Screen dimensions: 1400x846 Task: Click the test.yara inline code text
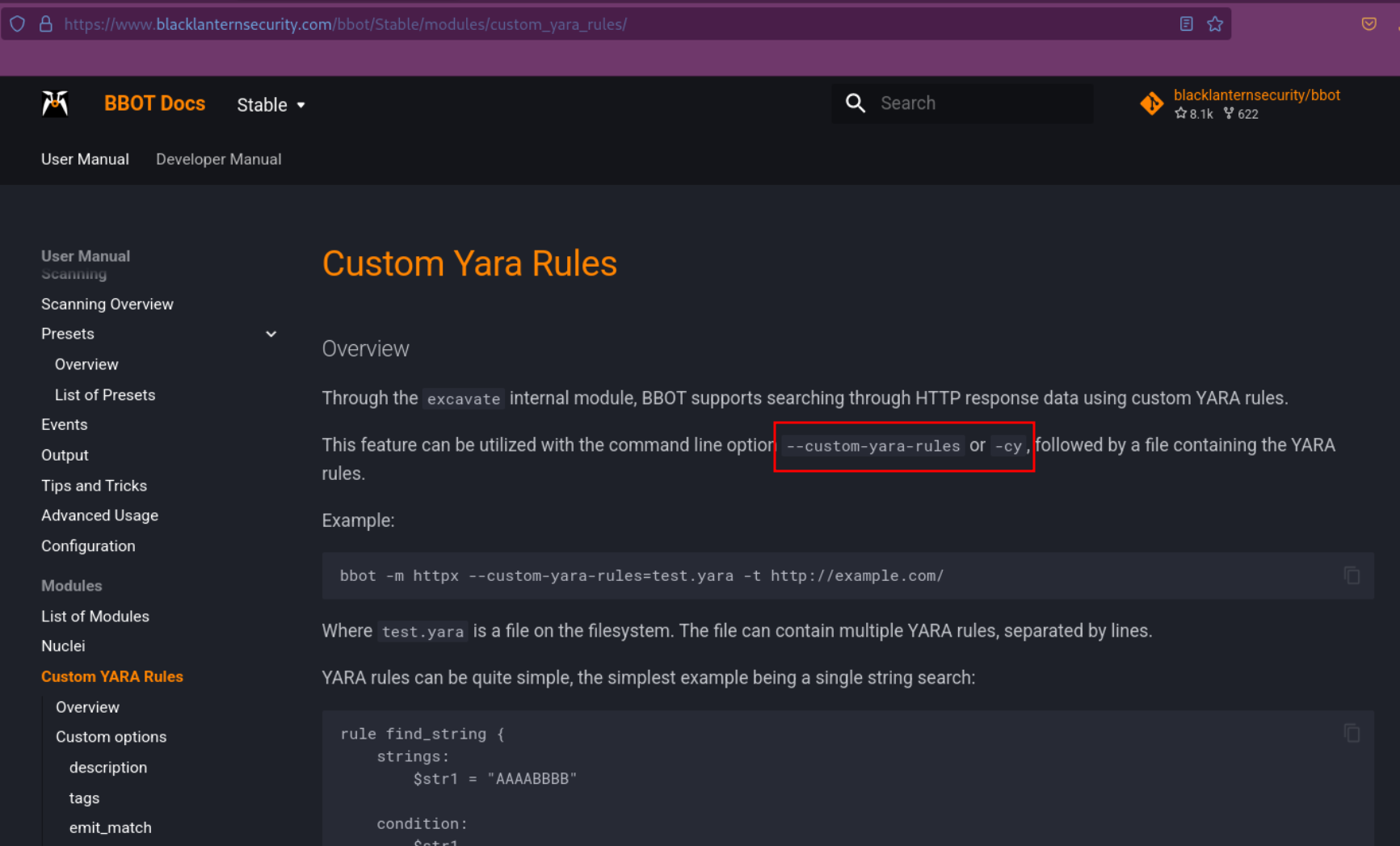pyautogui.click(x=423, y=632)
